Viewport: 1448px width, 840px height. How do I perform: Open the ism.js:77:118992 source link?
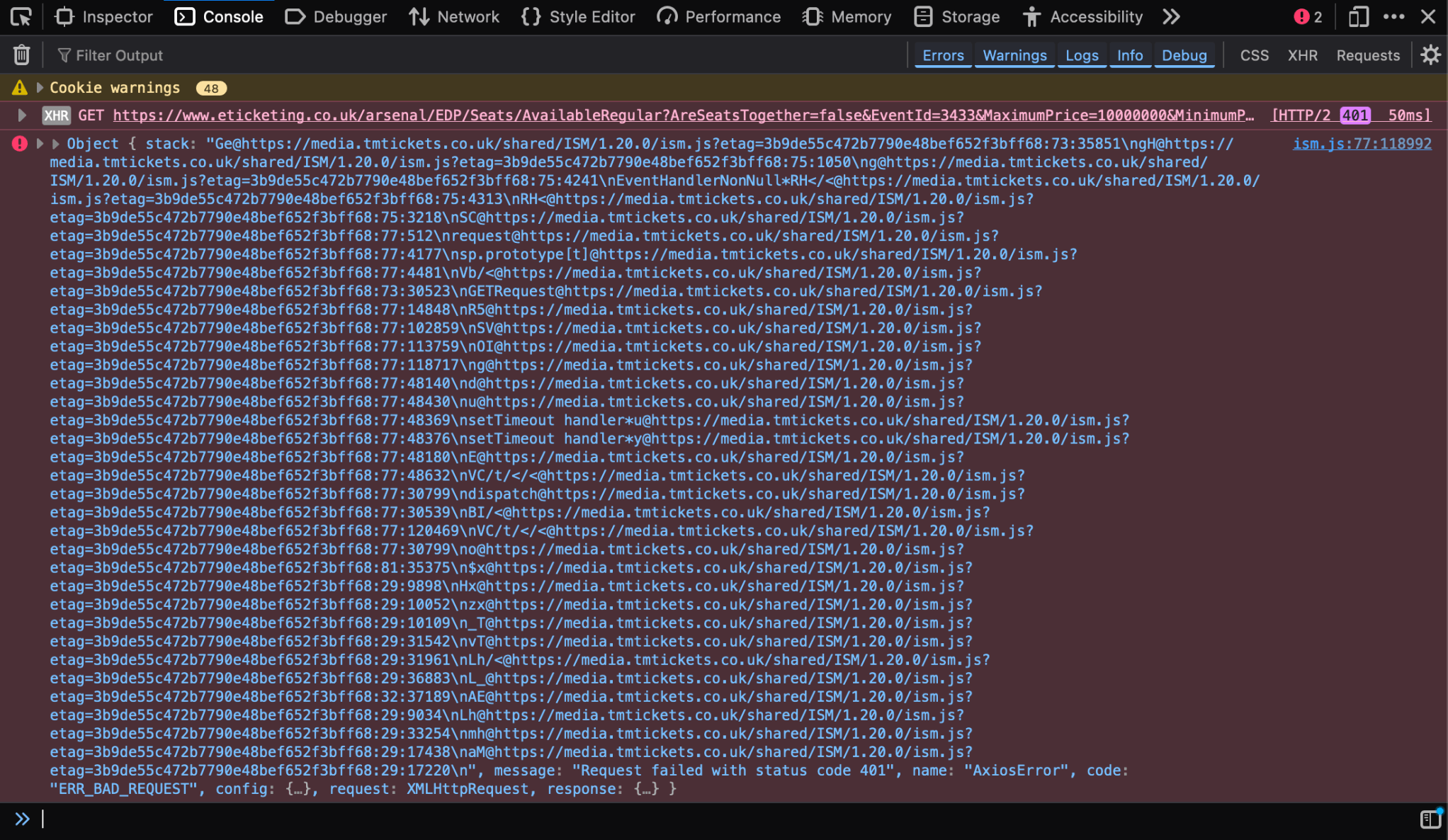tap(1362, 144)
